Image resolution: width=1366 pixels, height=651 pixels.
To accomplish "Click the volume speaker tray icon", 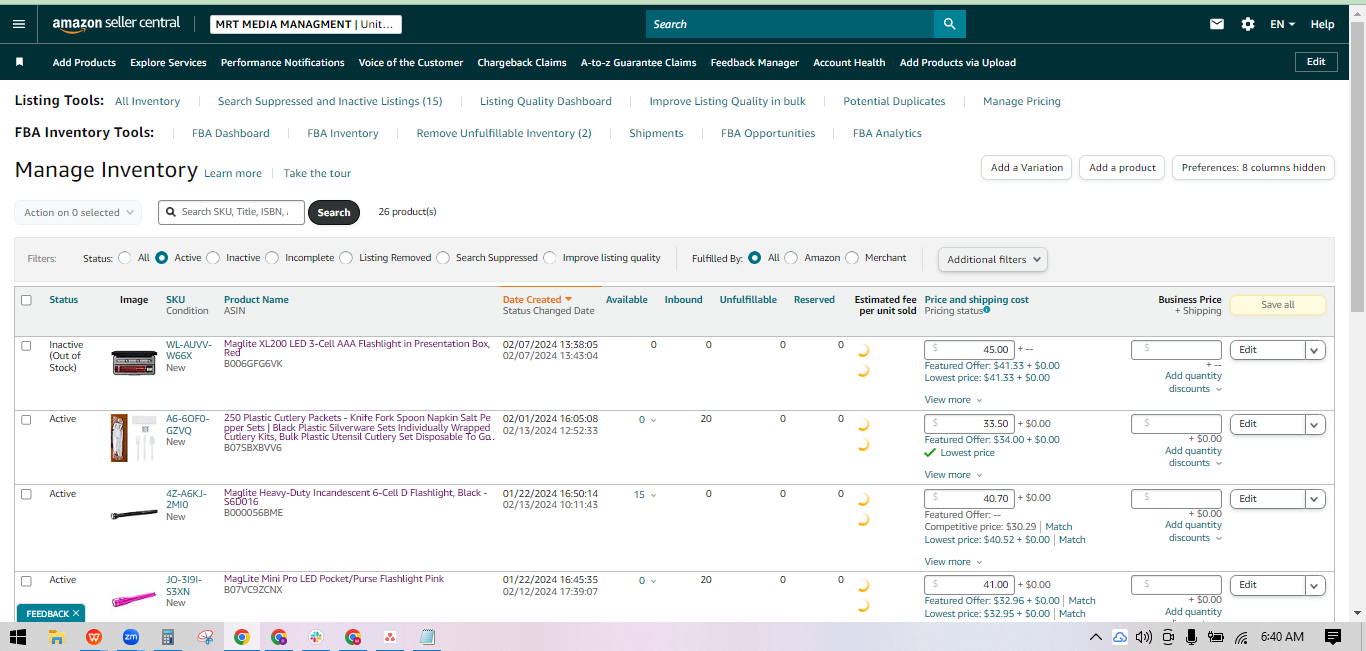I will (x=1143, y=637).
